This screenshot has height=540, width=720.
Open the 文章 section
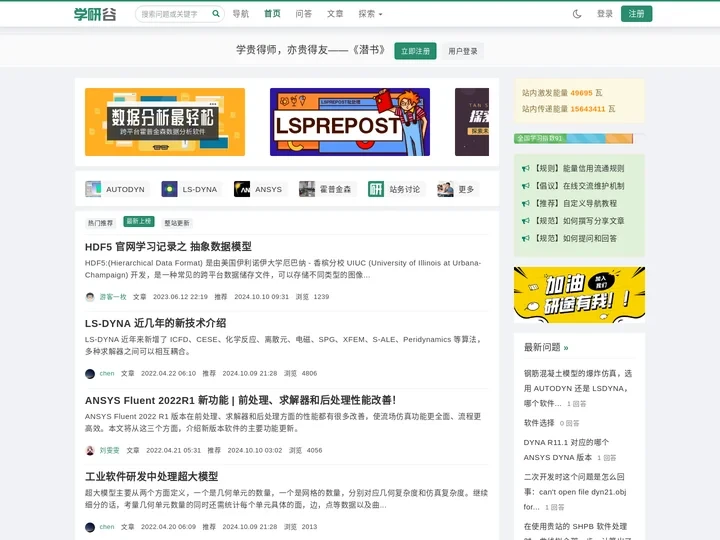335,14
